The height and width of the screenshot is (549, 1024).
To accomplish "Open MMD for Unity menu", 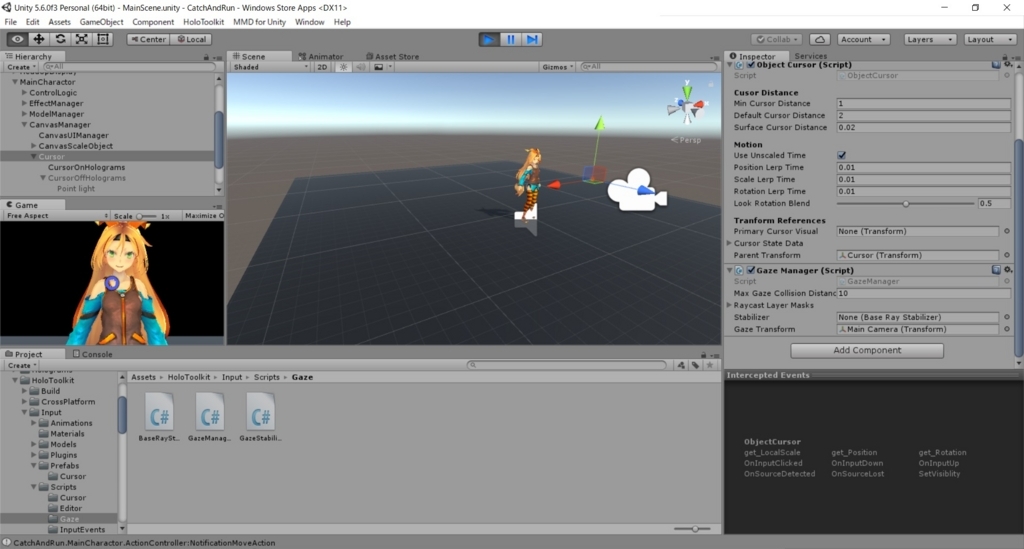I will pyautogui.click(x=259, y=22).
